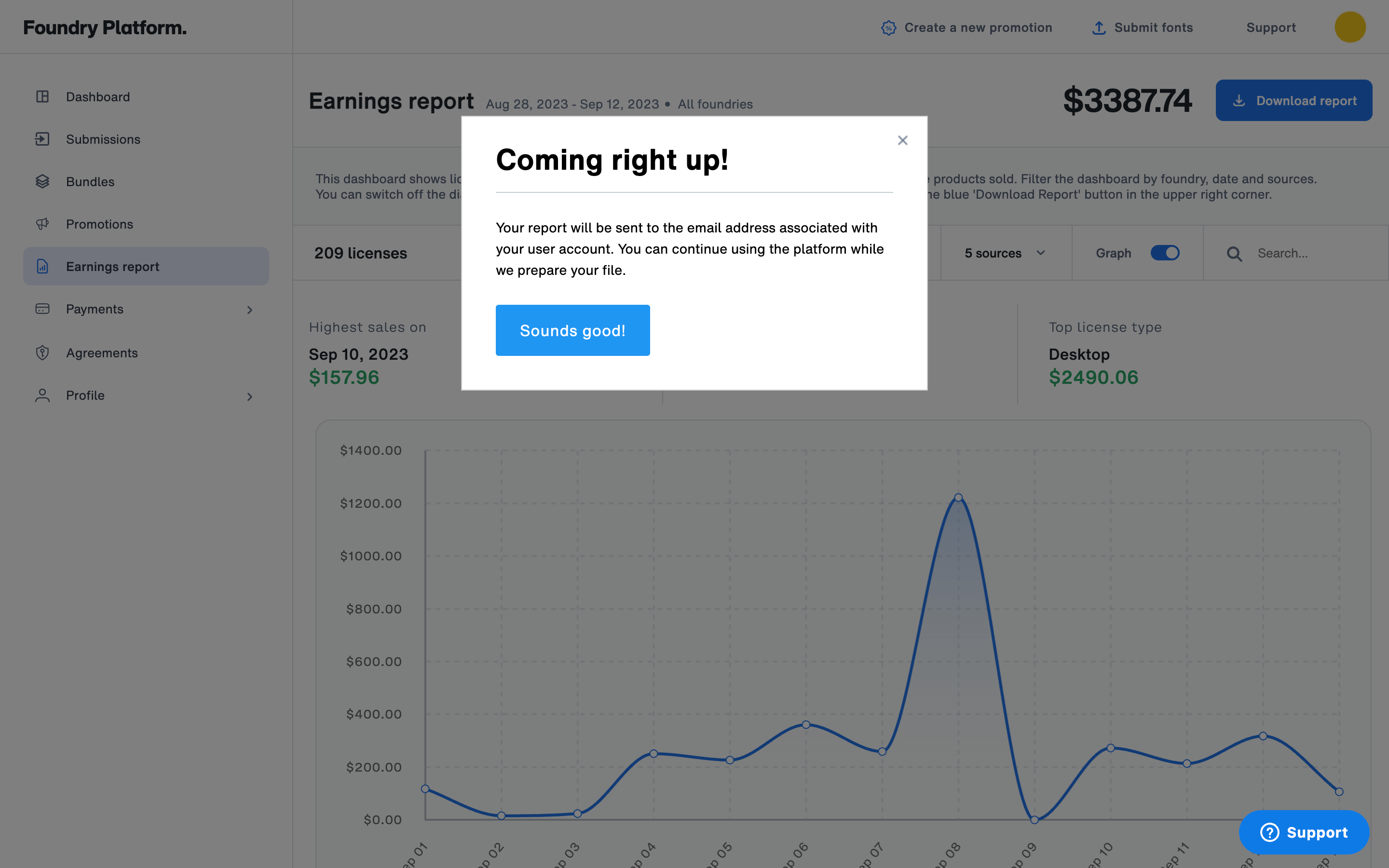Click the Dashboard sidebar icon
This screenshot has height=868, width=1389.
pos(42,96)
